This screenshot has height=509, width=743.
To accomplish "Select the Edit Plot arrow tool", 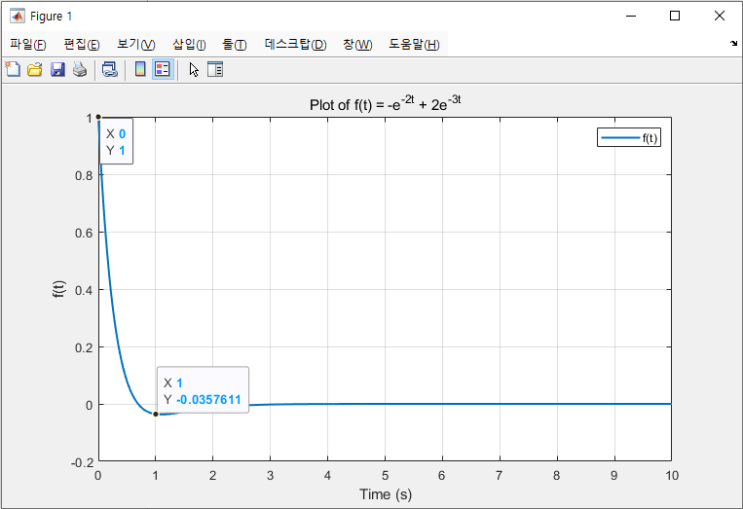I will [x=194, y=70].
